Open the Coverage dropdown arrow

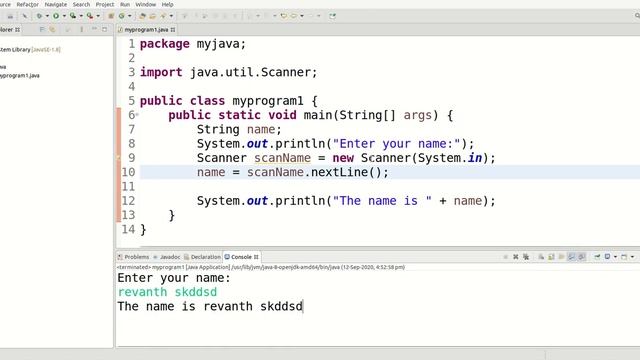coord(81,16)
